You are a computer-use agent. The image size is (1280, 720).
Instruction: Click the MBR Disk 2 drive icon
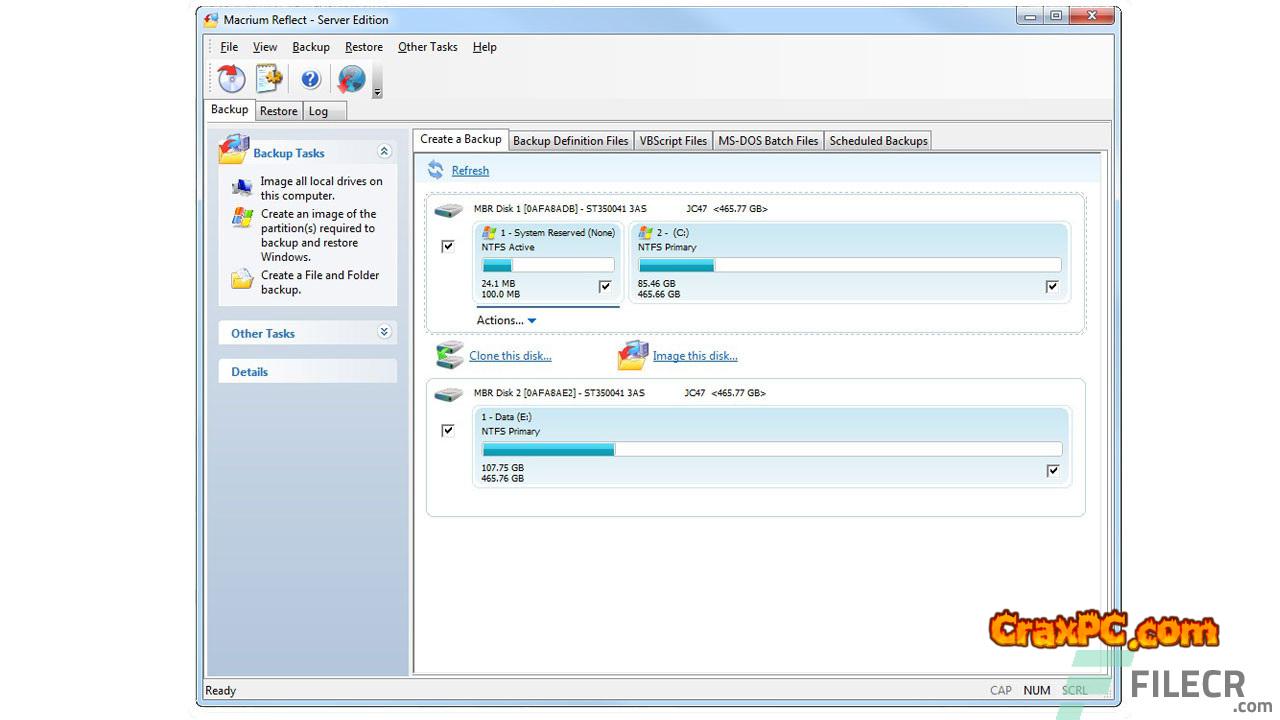point(449,394)
